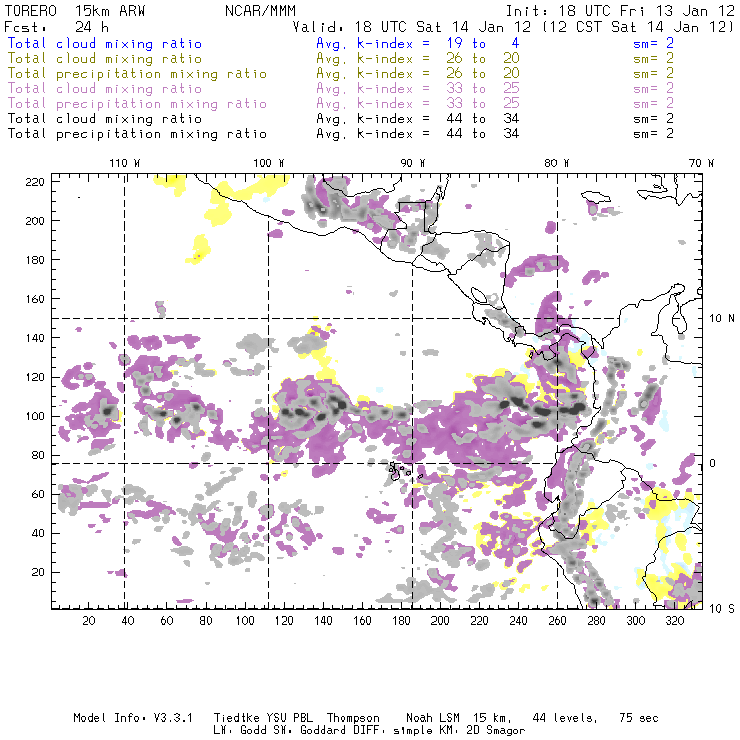The height and width of the screenshot is (740, 740).
Task: Select the olive "Total cloud mixing ratio" legend line
Action: point(105,59)
